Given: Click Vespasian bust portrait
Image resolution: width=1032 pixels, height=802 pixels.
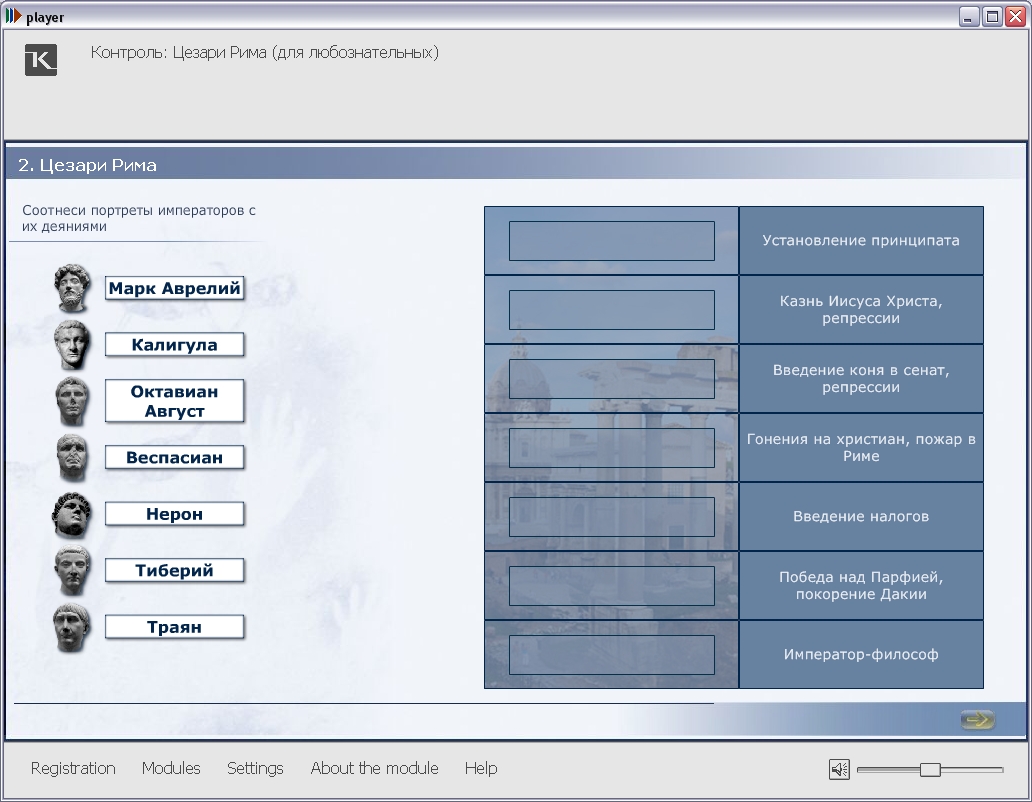Looking at the screenshot, I should point(72,458).
